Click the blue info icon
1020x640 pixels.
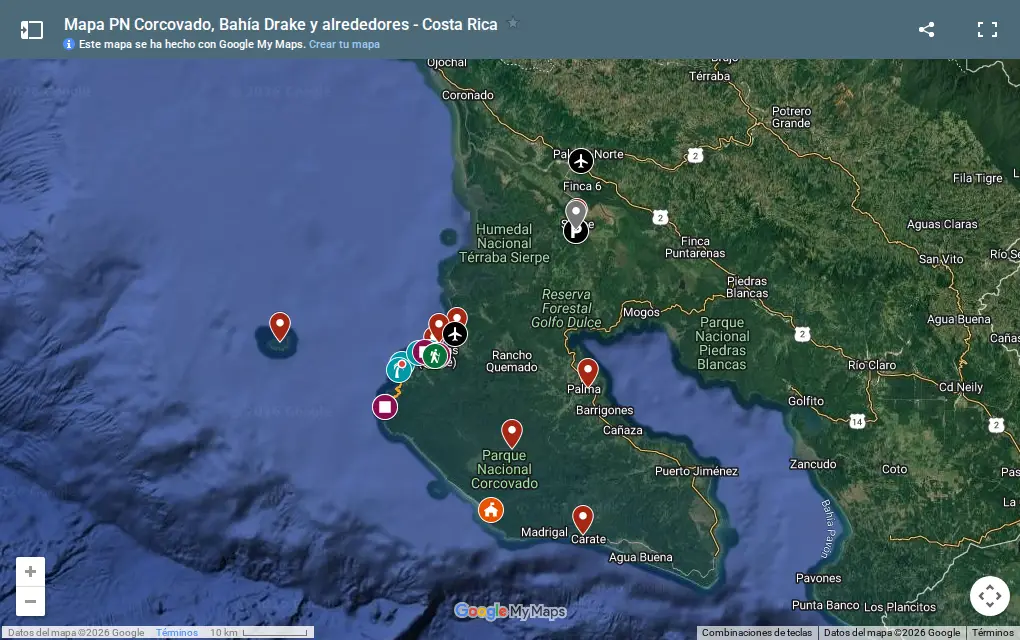(x=69, y=44)
